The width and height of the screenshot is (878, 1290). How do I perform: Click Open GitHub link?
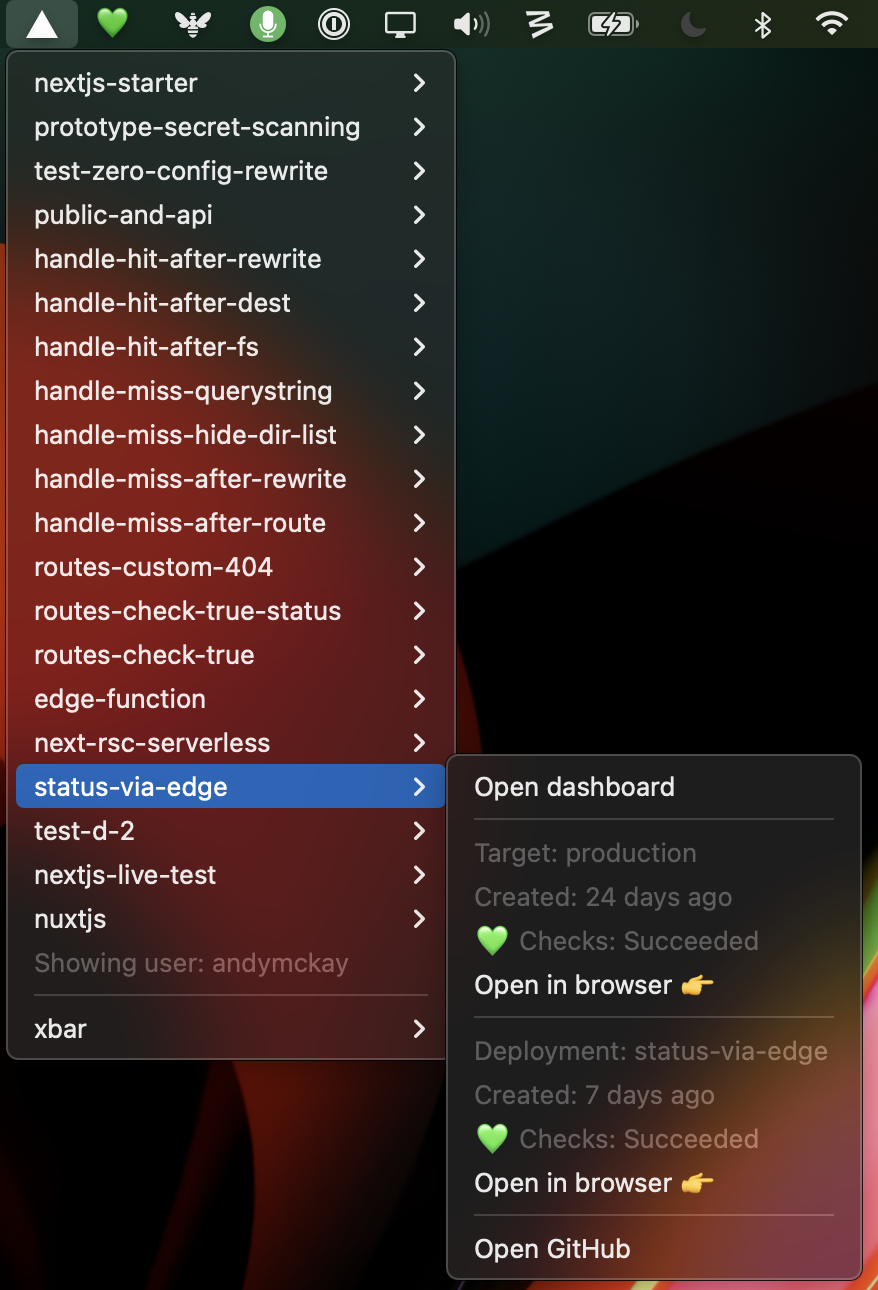pyautogui.click(x=552, y=1249)
